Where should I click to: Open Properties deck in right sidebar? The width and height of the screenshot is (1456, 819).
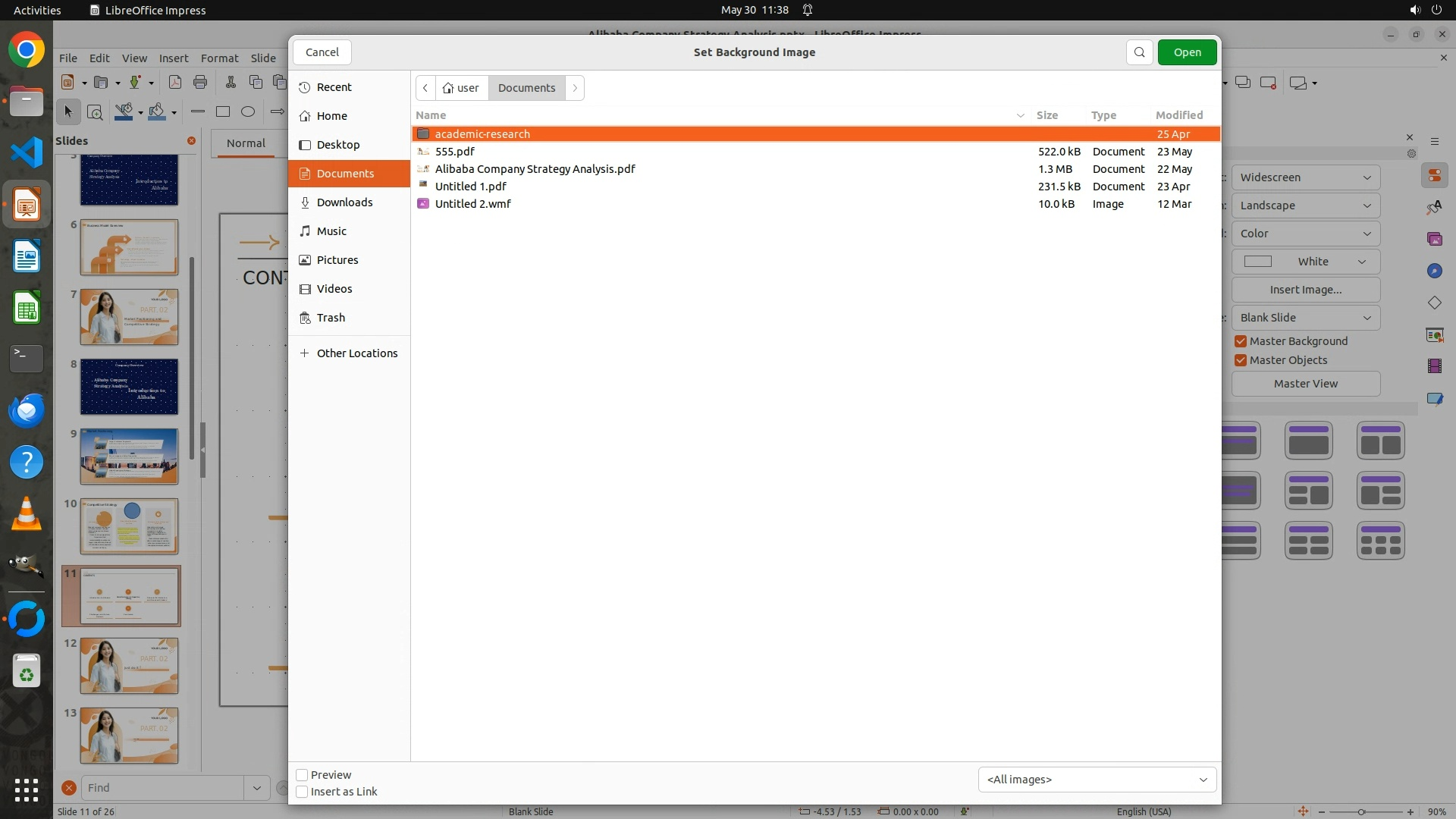coord(1434,176)
